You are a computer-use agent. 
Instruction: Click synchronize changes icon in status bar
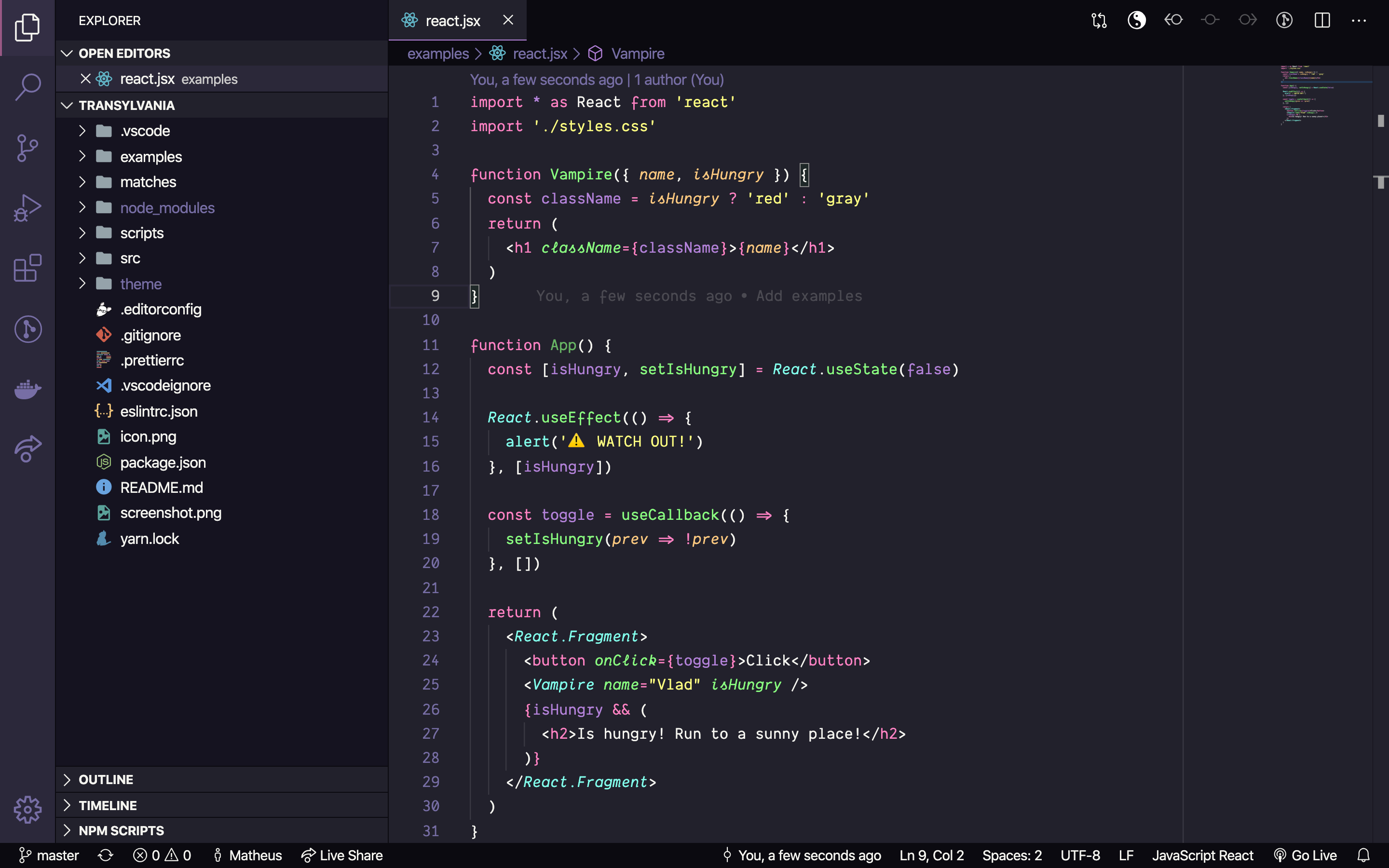pyautogui.click(x=106, y=855)
